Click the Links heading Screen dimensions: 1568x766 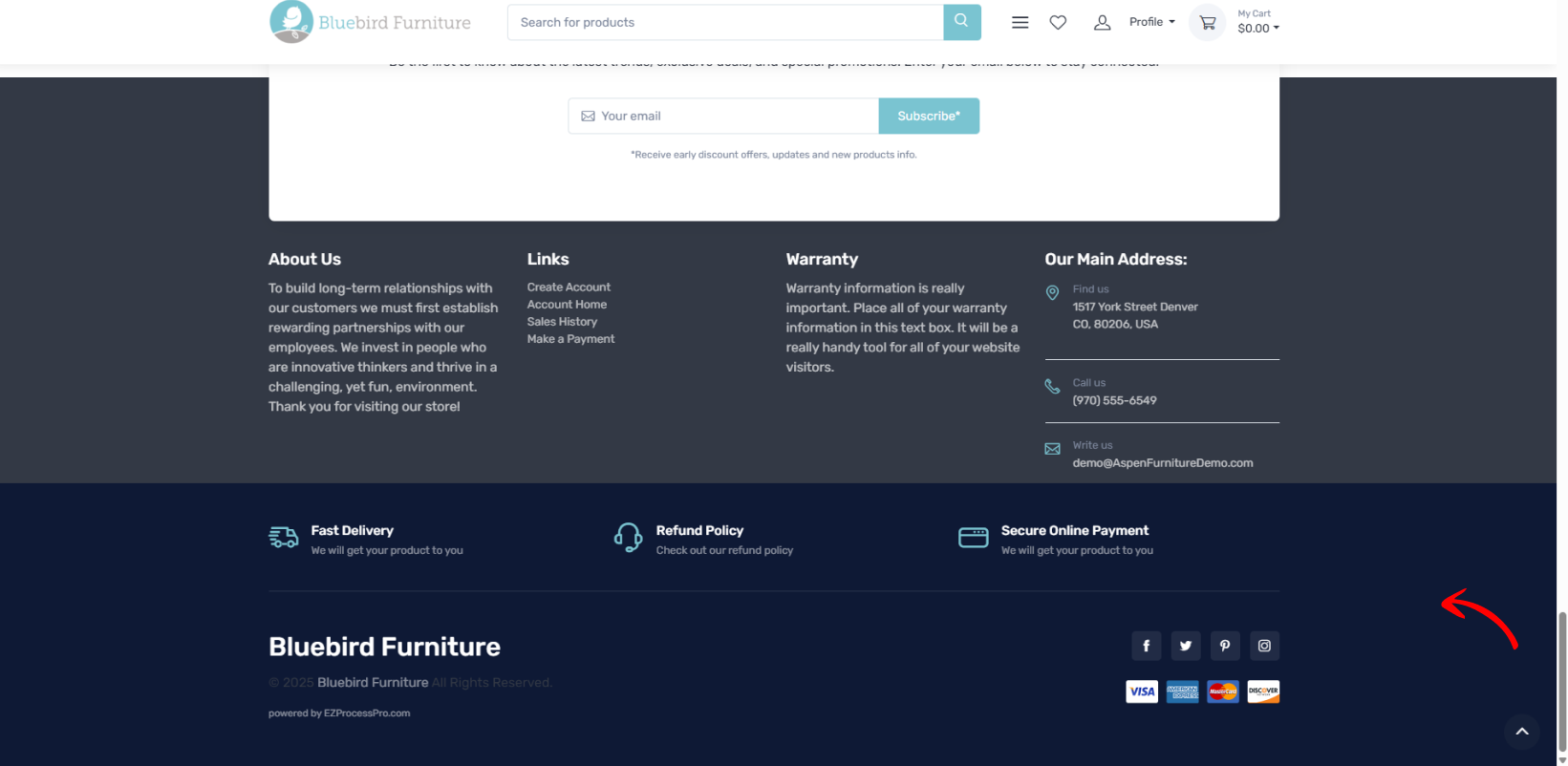(x=548, y=259)
